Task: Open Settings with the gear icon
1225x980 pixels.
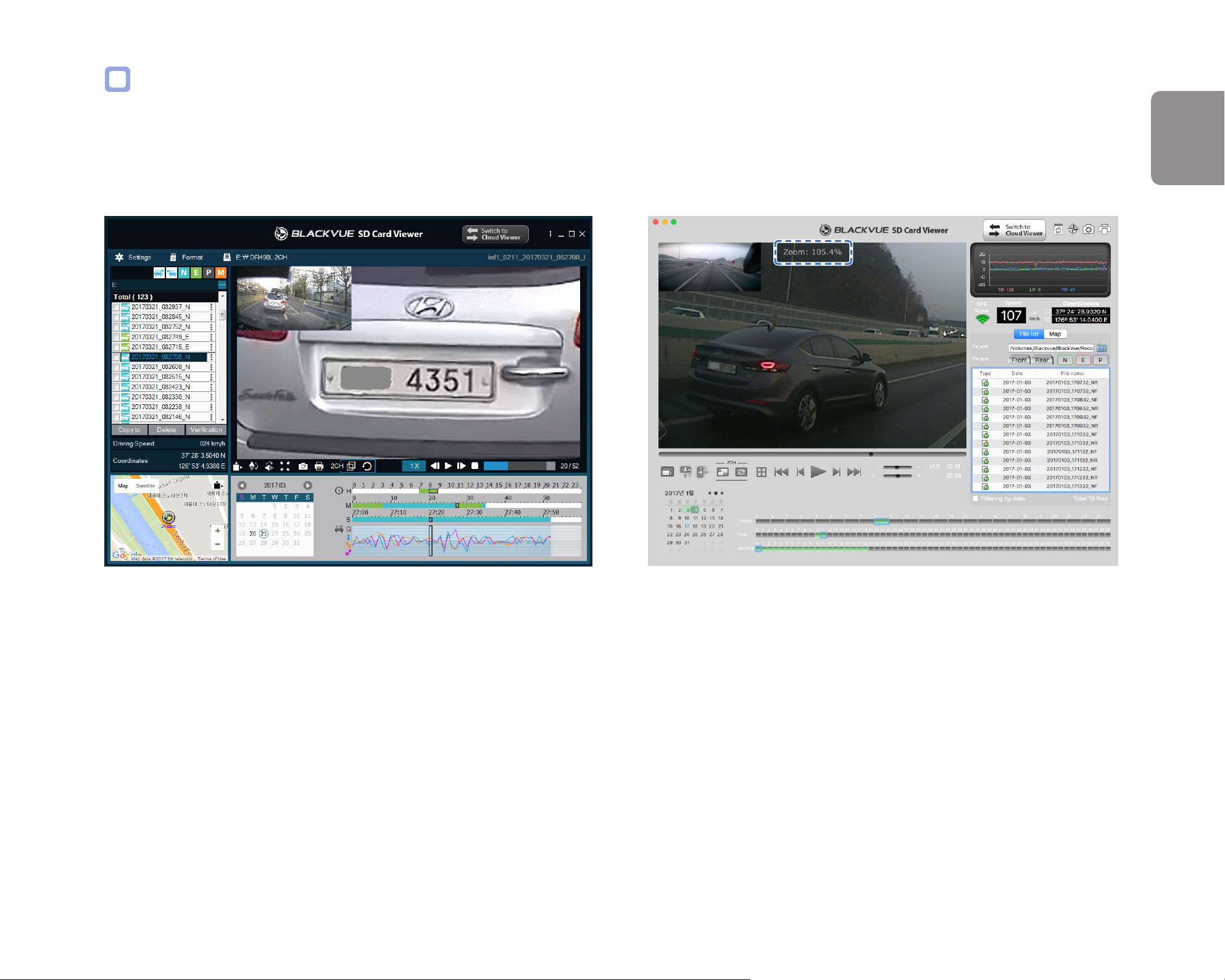Action: [119, 257]
